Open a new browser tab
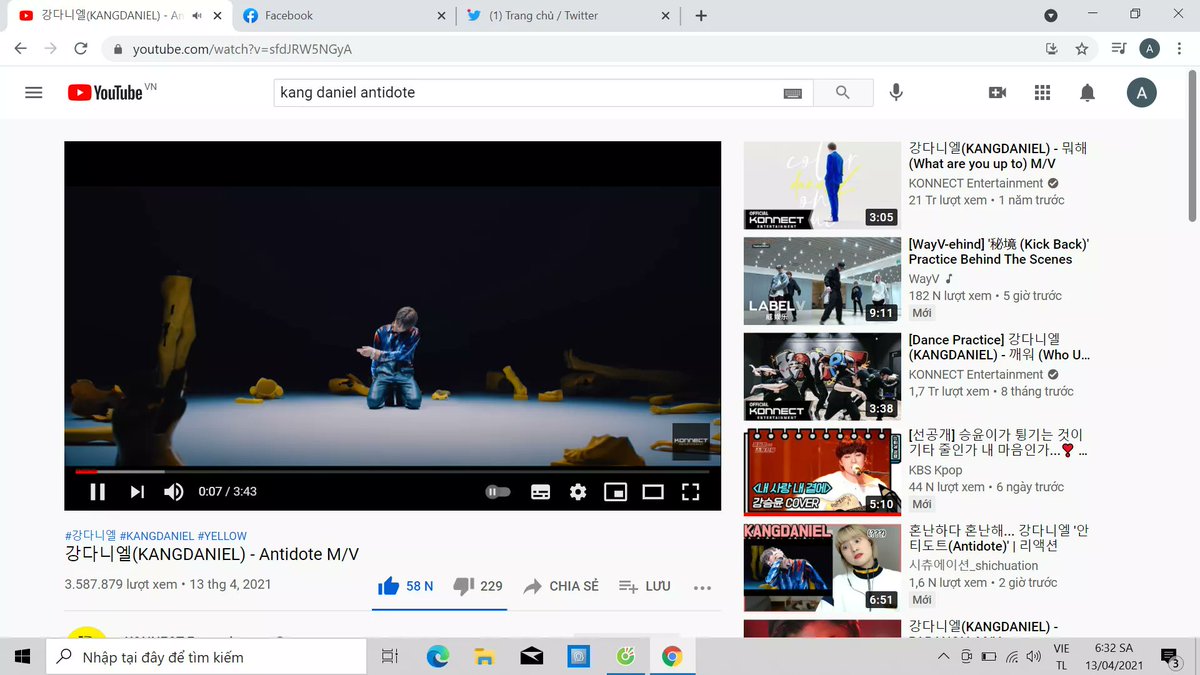The image size is (1200, 675). pos(701,16)
